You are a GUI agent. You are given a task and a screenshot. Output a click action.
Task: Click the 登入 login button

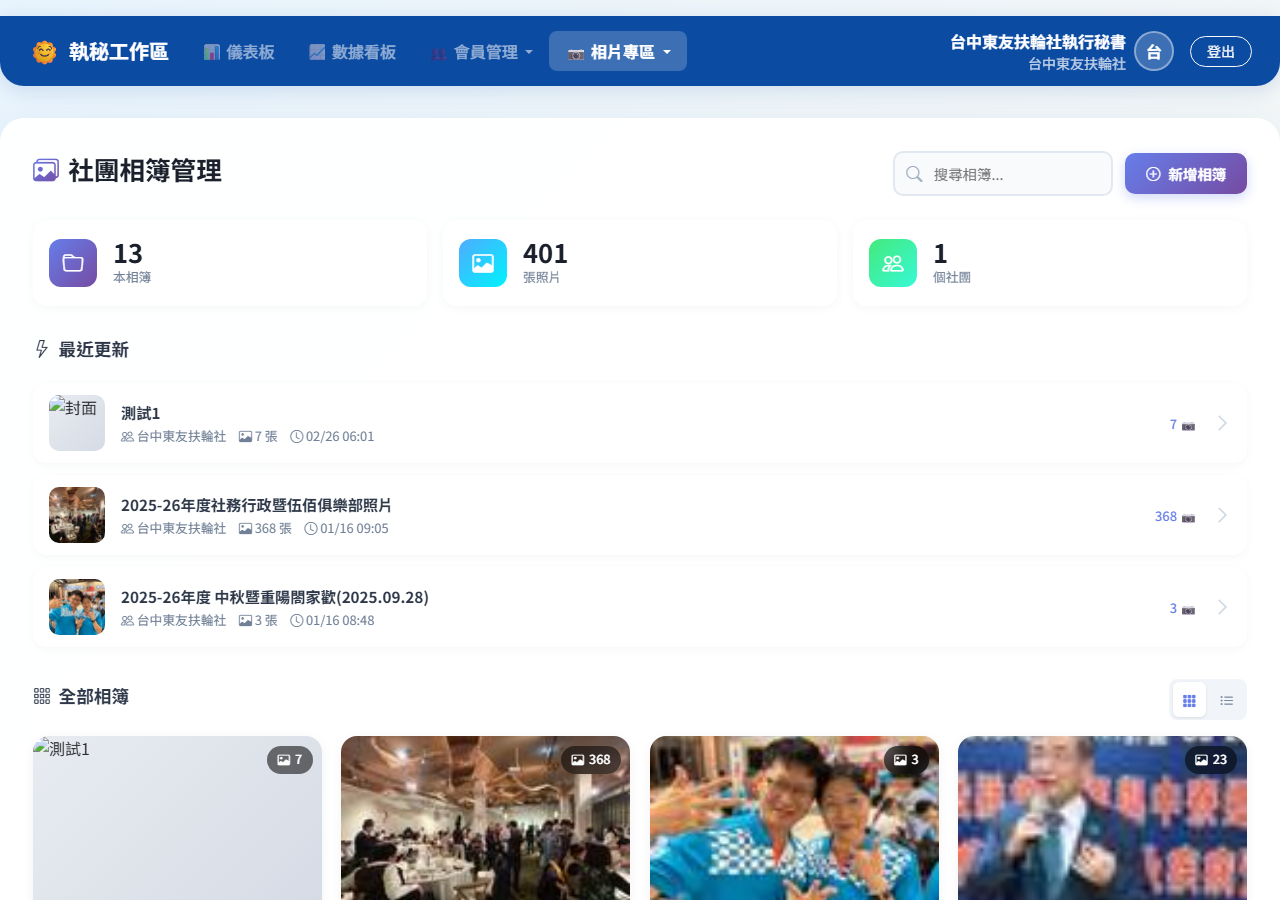pos(1220,51)
